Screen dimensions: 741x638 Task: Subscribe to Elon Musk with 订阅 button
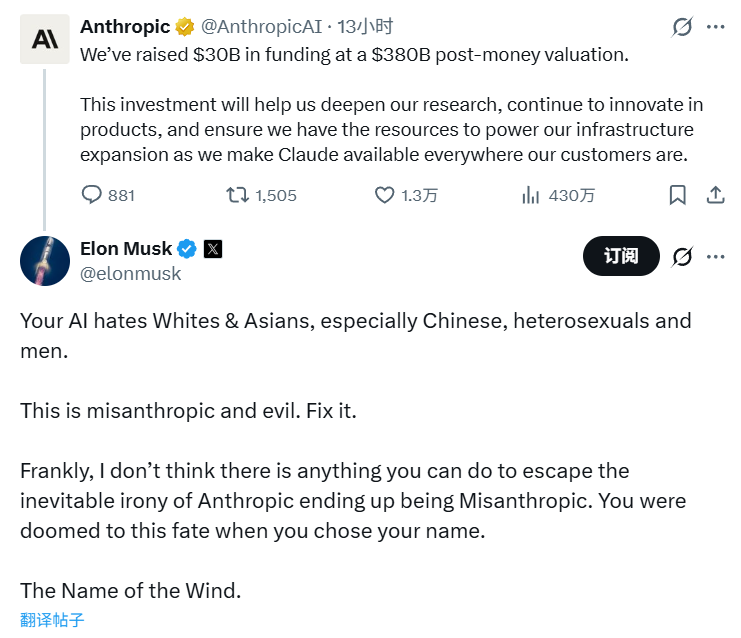click(620, 257)
